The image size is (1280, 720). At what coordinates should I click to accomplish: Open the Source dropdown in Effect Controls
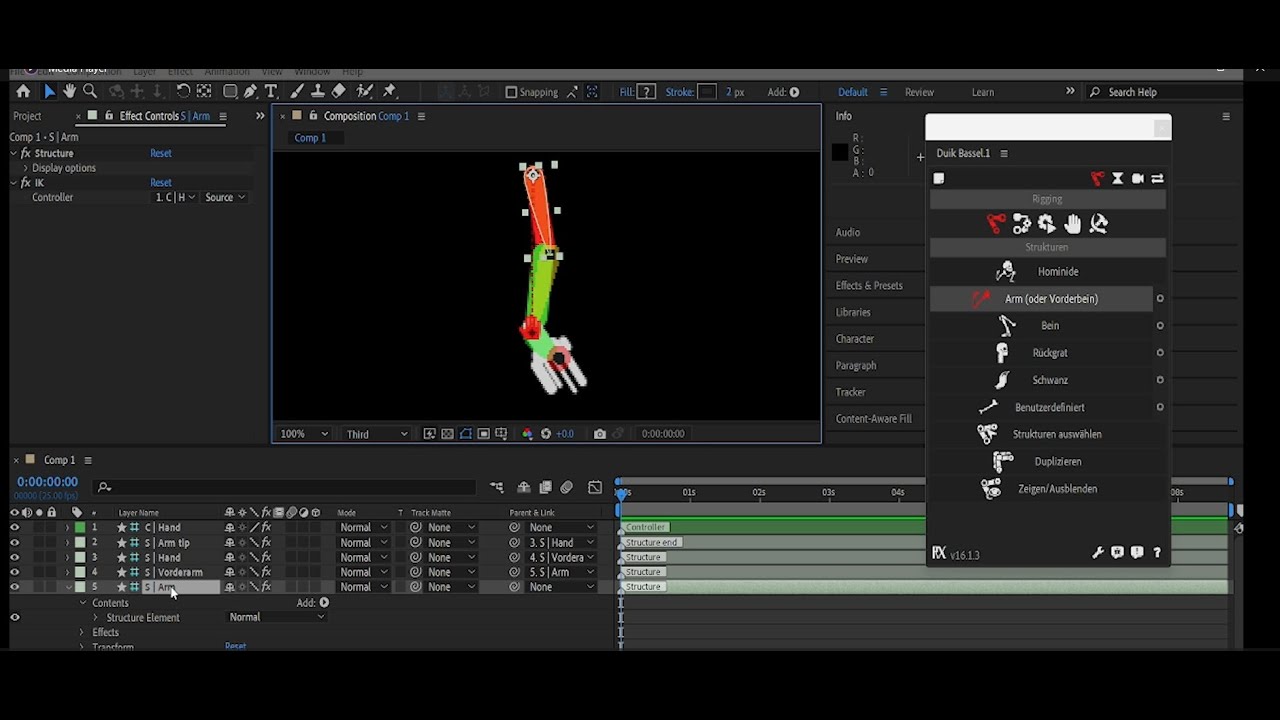225,197
